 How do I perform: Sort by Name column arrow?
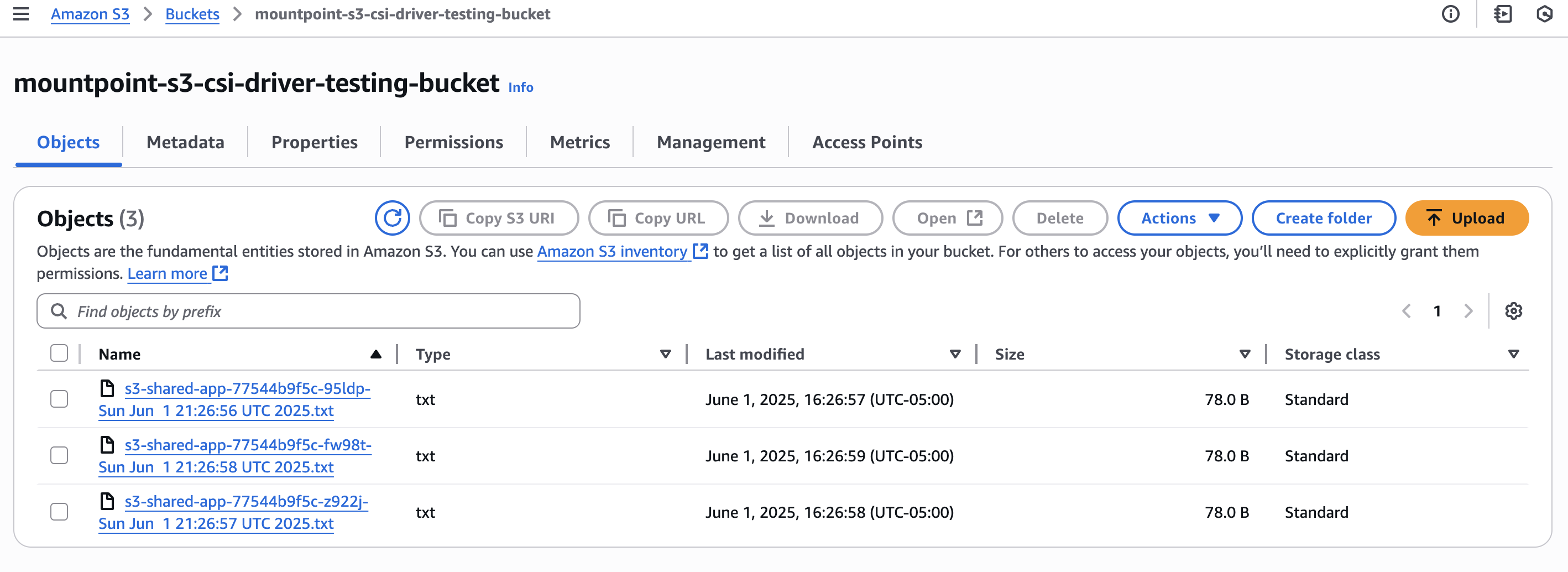[375, 354]
